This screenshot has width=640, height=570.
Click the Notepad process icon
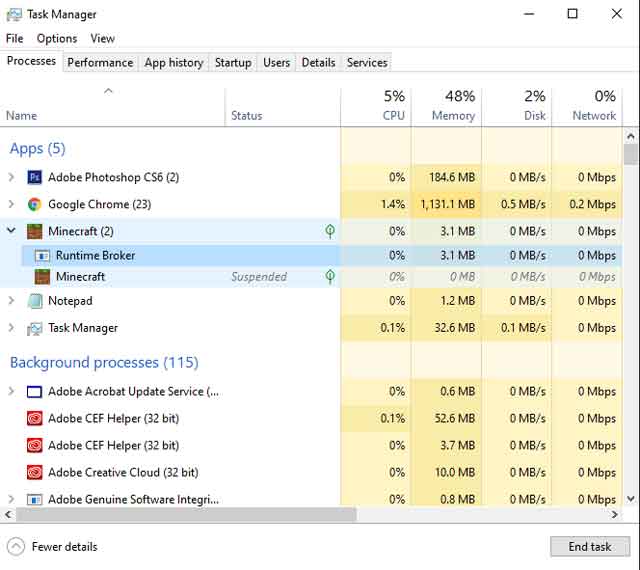tap(34, 301)
